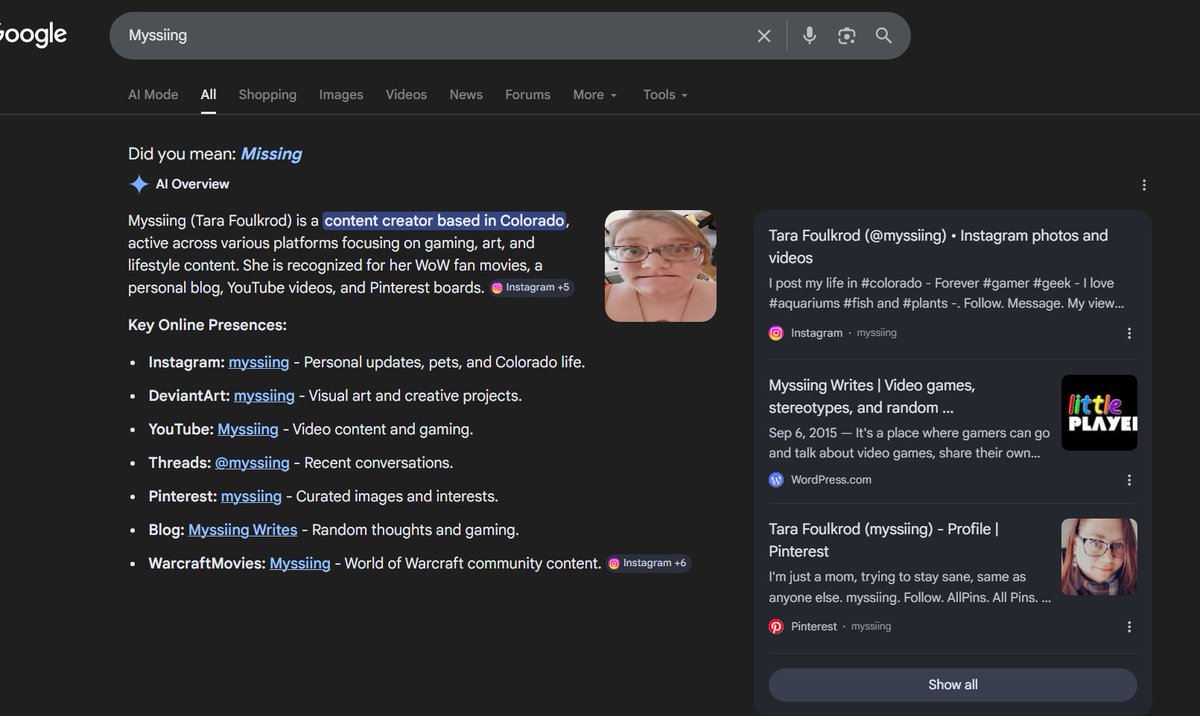Click the 'Missing' spelling suggestion link
This screenshot has height=716, width=1200.
point(271,154)
